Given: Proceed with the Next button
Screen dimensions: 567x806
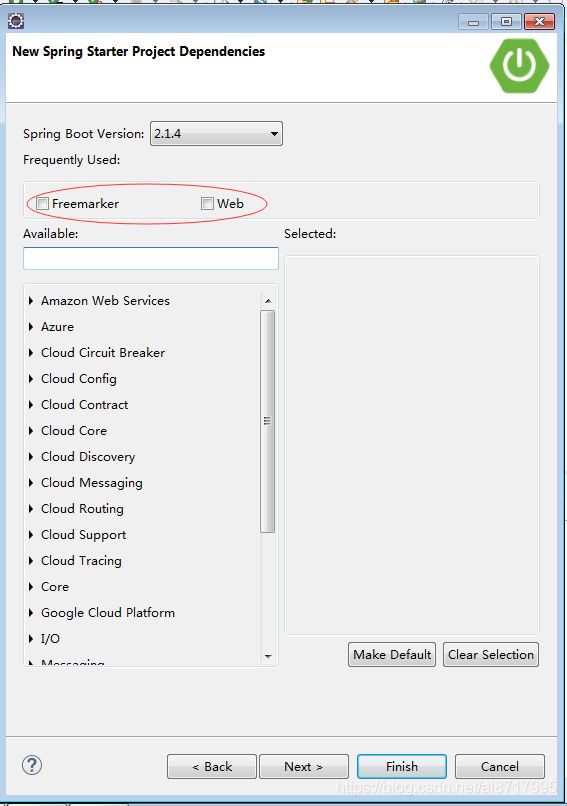Looking at the screenshot, I should click(x=304, y=766).
